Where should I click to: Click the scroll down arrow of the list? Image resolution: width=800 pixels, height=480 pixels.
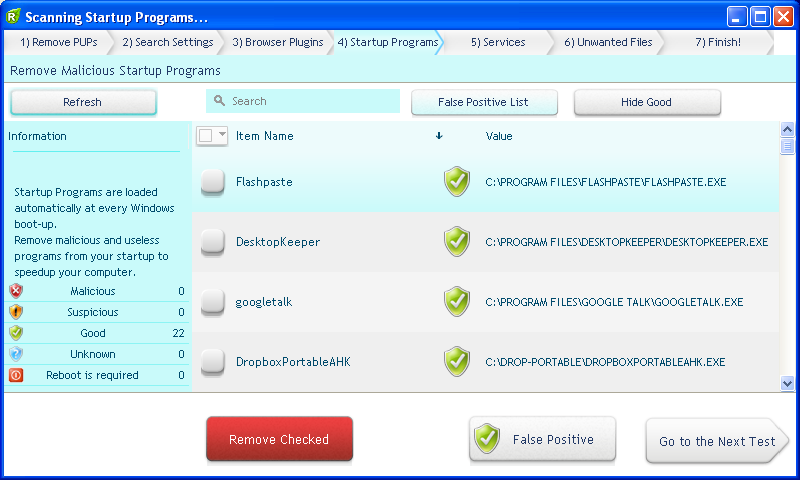(x=787, y=383)
